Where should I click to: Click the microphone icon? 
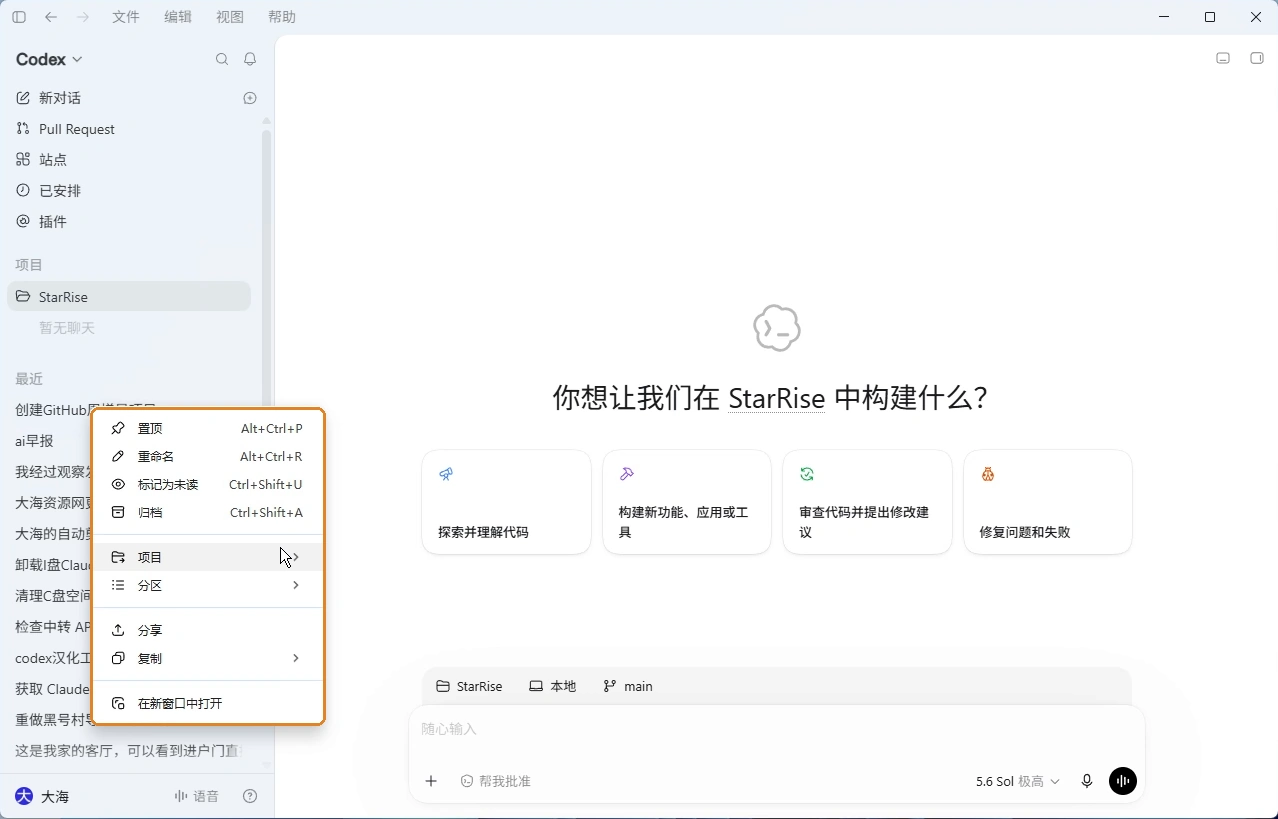coord(1087,781)
